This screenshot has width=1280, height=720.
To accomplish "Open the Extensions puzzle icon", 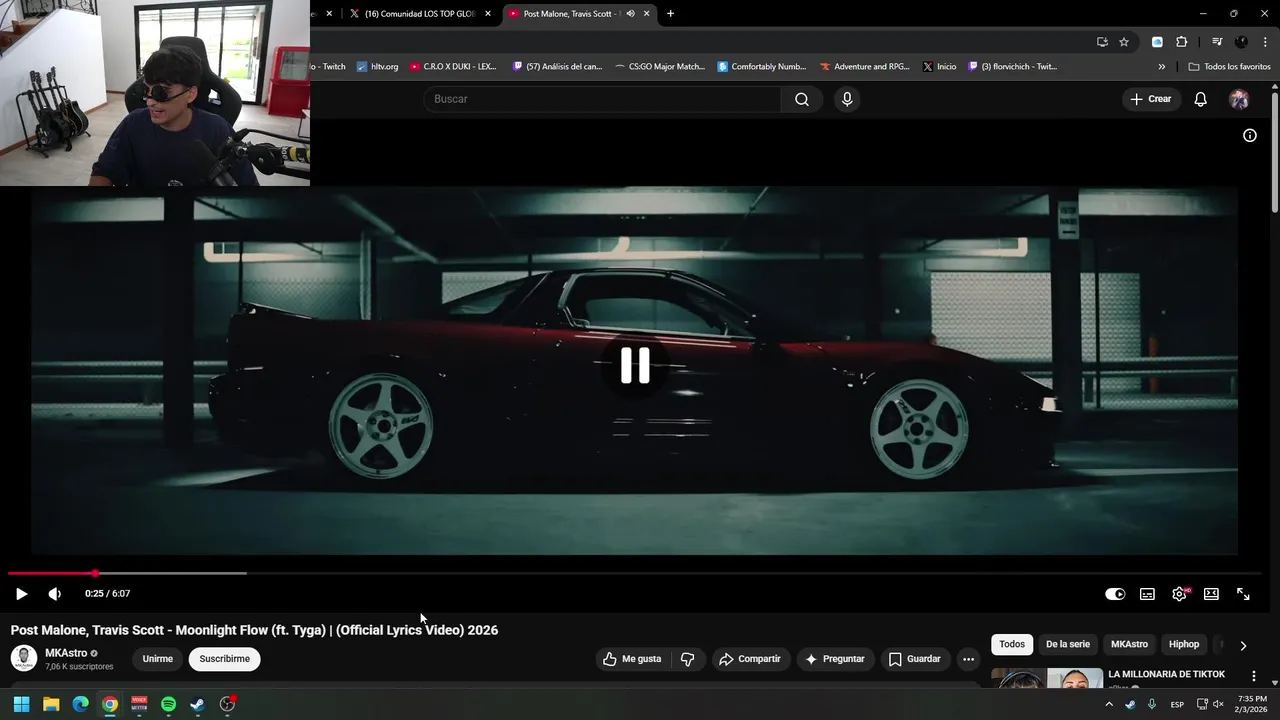I will 1182,42.
